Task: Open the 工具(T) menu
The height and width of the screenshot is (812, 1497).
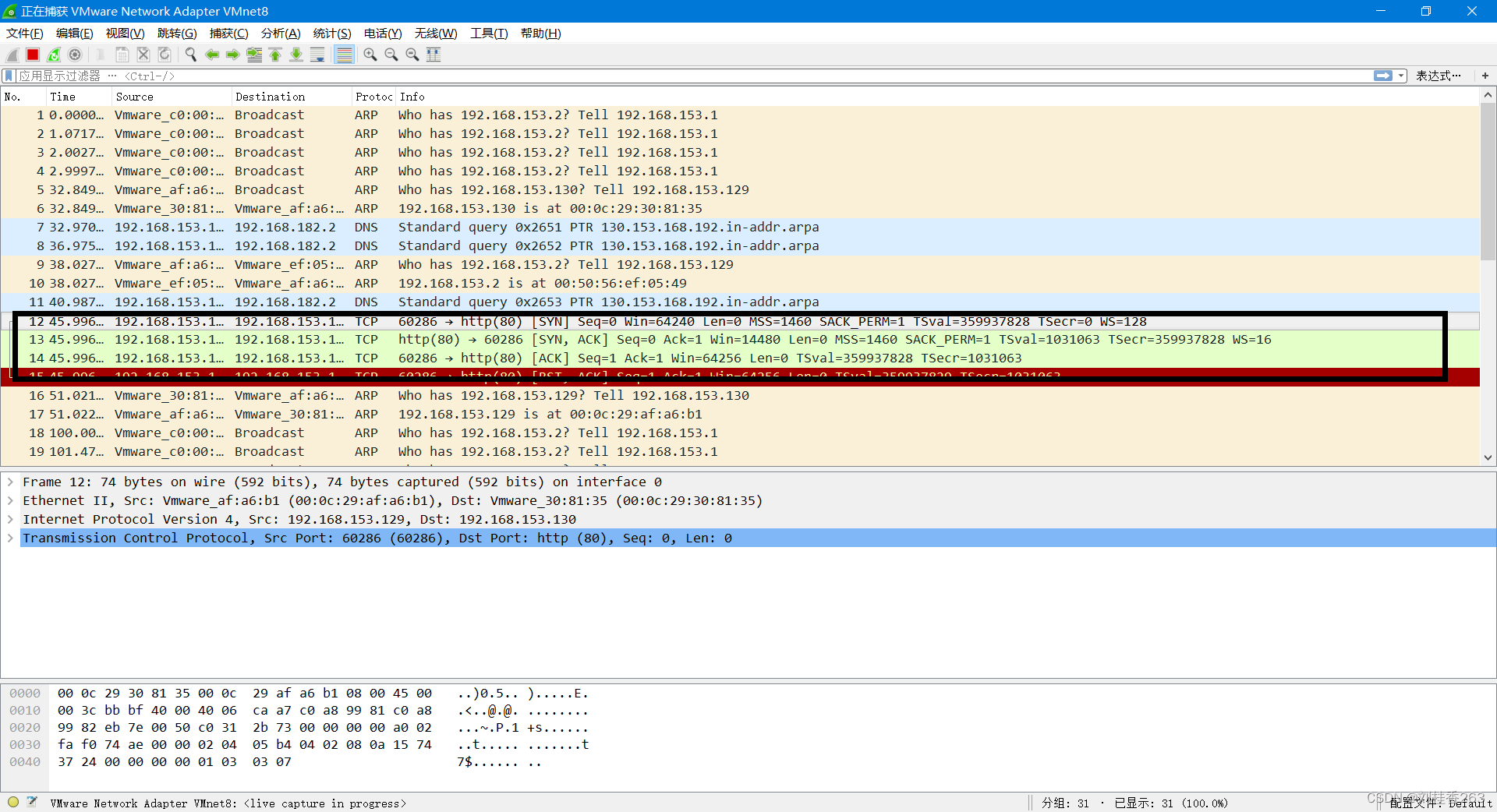Action: pos(489,34)
